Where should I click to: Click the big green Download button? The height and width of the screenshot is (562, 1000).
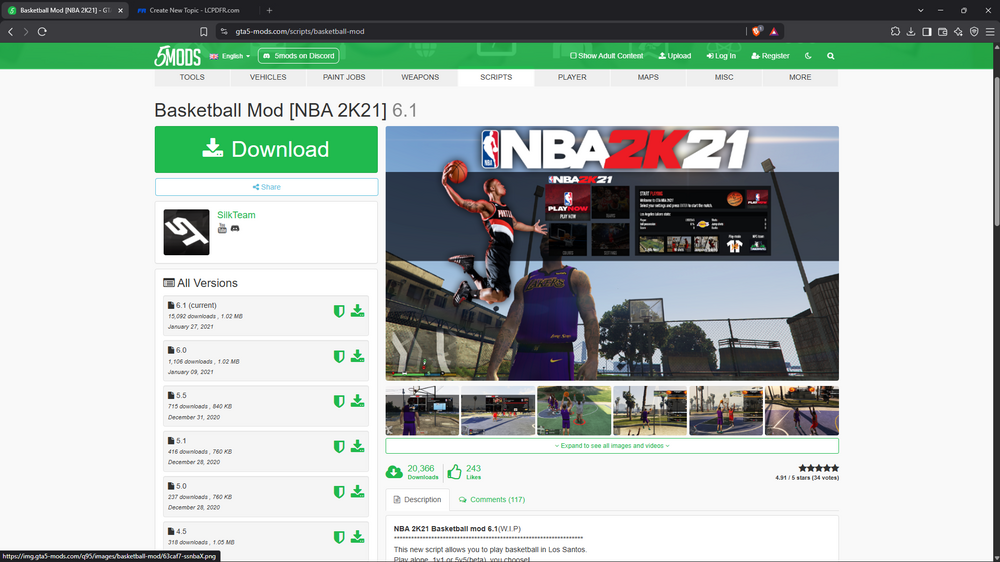click(x=266, y=149)
